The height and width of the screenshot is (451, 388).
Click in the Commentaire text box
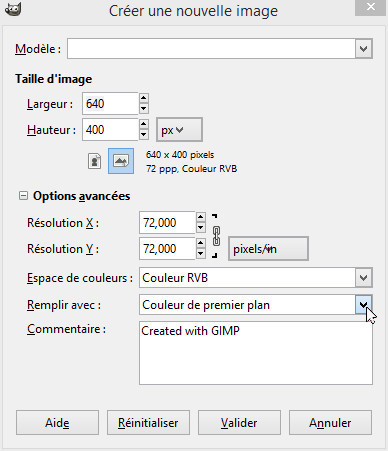256,353
